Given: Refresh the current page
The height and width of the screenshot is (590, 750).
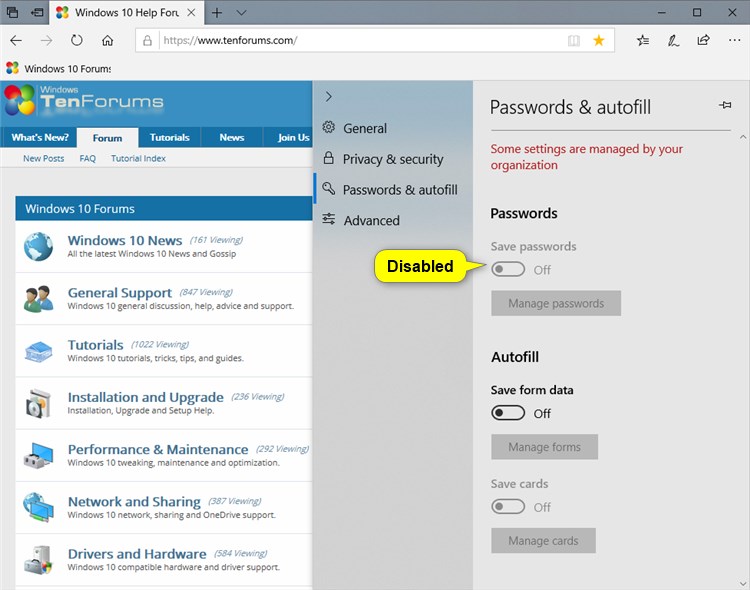Looking at the screenshot, I should (77, 40).
